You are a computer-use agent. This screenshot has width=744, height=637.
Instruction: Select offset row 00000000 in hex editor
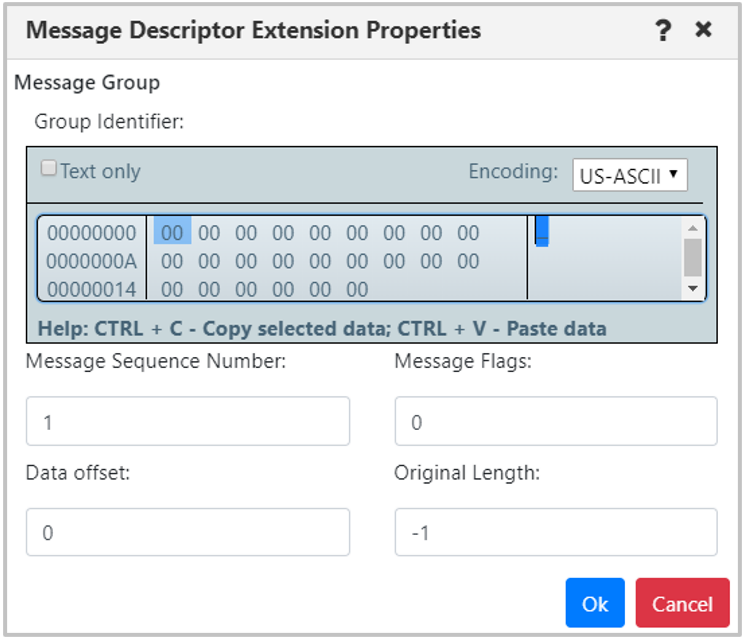pyautogui.click(x=92, y=233)
